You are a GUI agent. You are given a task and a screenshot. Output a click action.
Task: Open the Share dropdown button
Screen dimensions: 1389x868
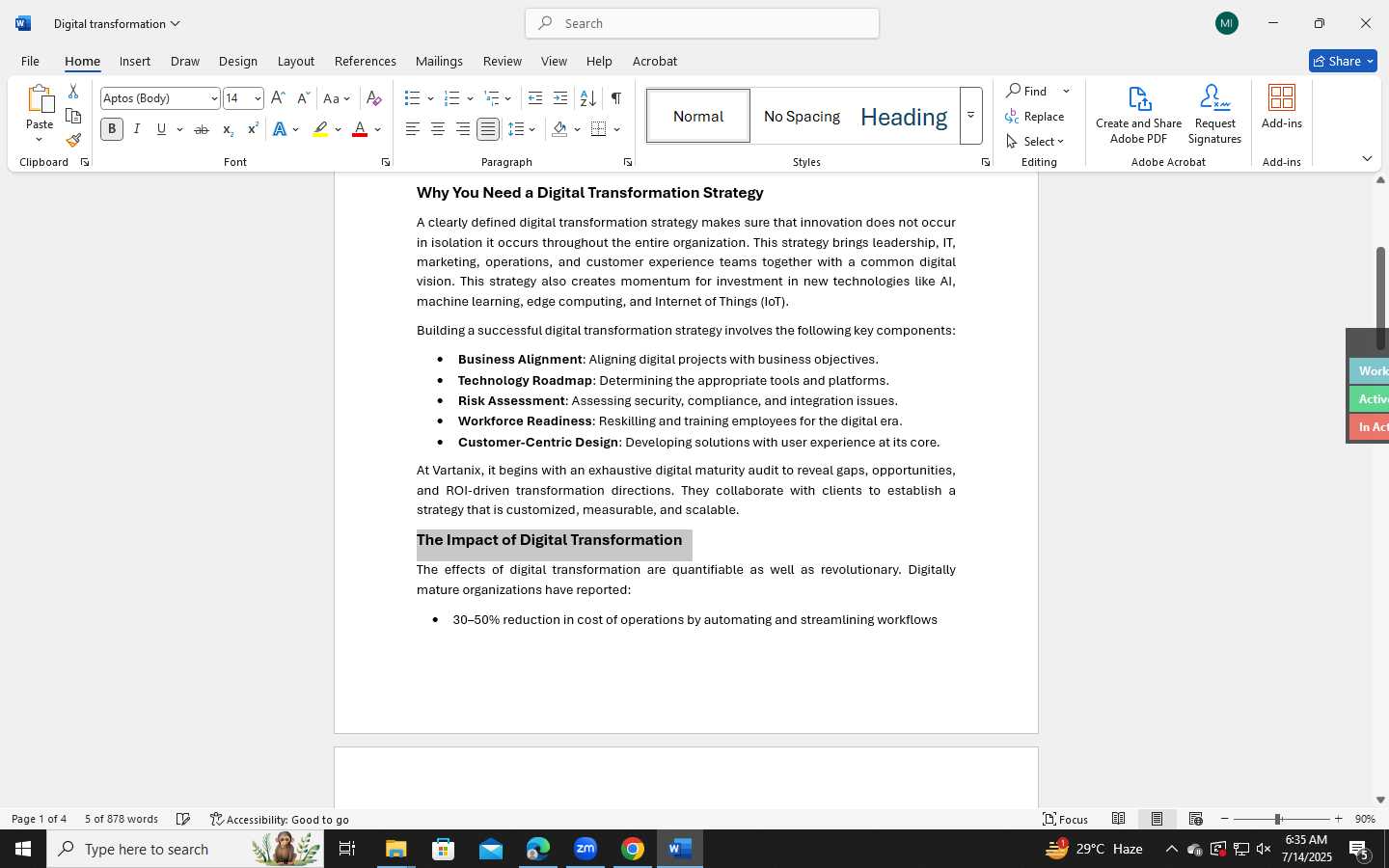(1343, 61)
